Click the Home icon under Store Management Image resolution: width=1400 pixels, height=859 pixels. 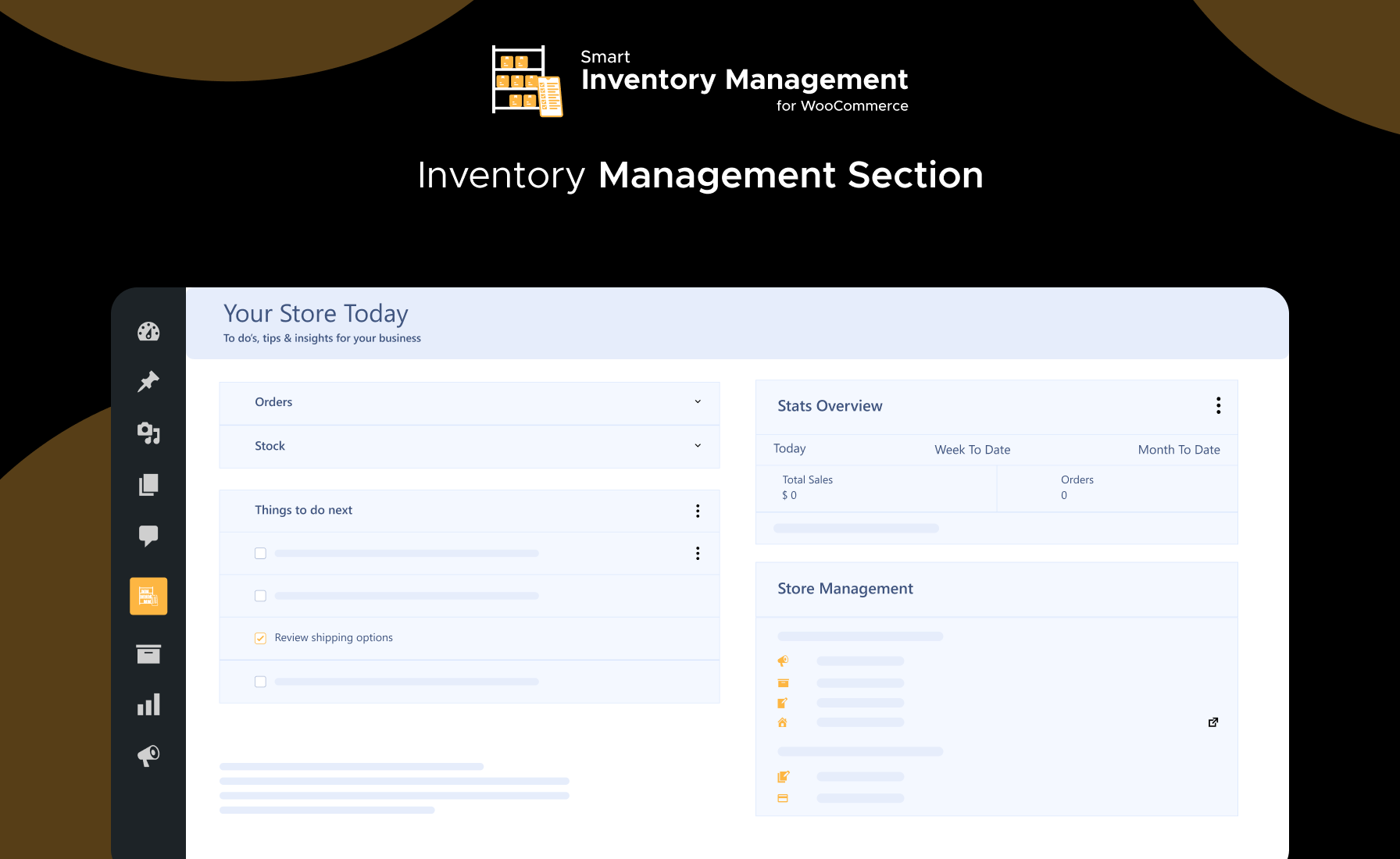click(x=783, y=722)
